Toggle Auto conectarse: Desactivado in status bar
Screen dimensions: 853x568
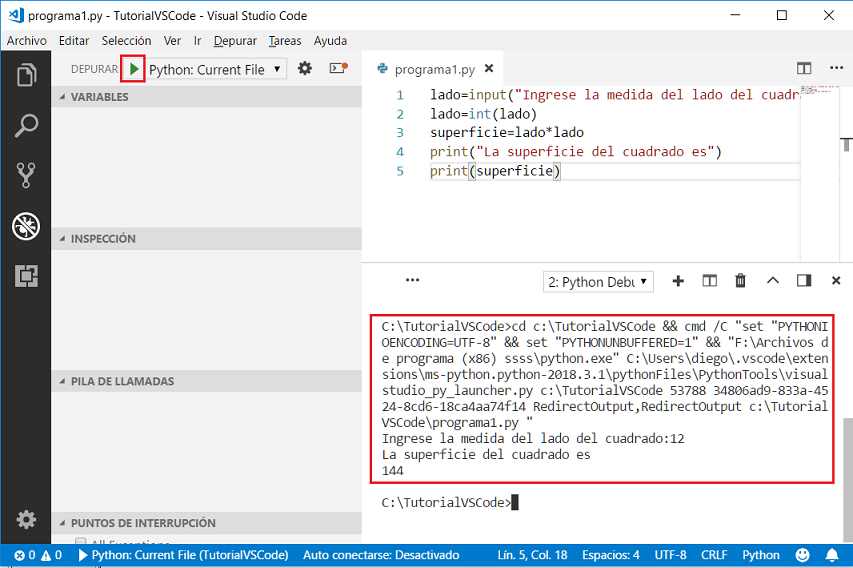pyautogui.click(x=381, y=555)
